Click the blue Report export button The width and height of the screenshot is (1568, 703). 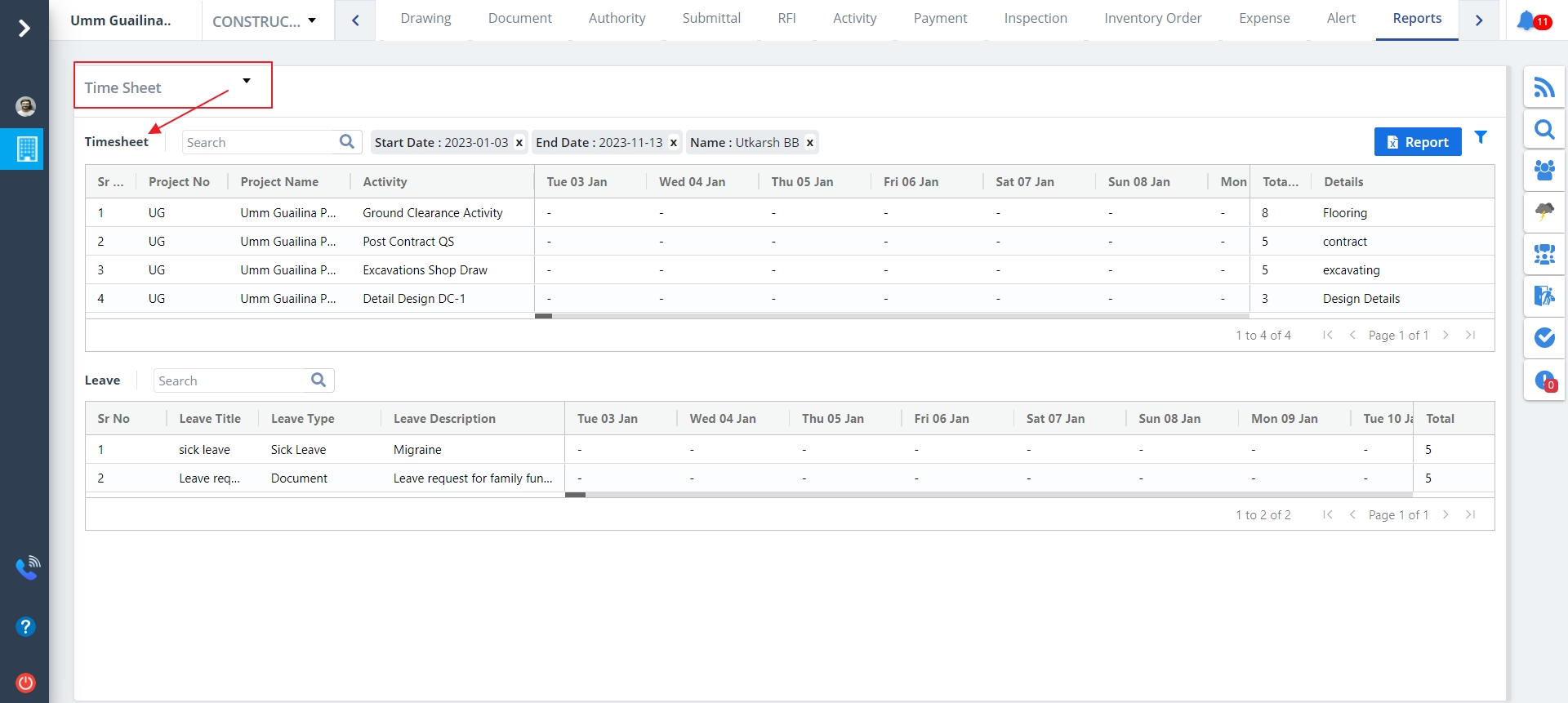click(1417, 142)
